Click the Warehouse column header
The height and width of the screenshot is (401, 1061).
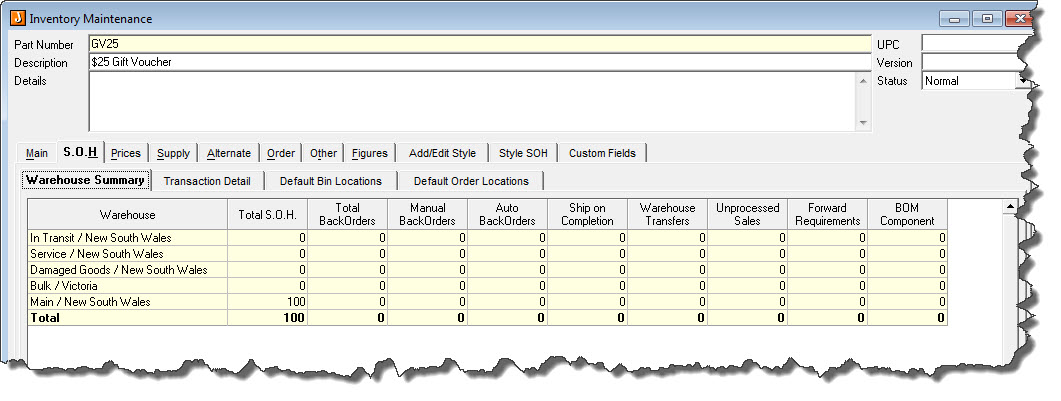click(127, 214)
